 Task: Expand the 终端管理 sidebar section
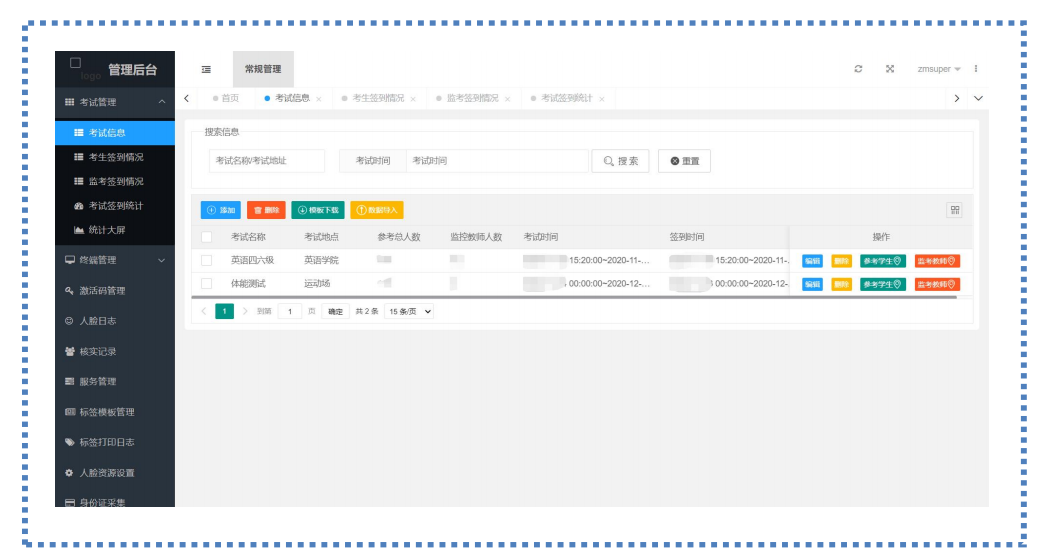coord(115,260)
